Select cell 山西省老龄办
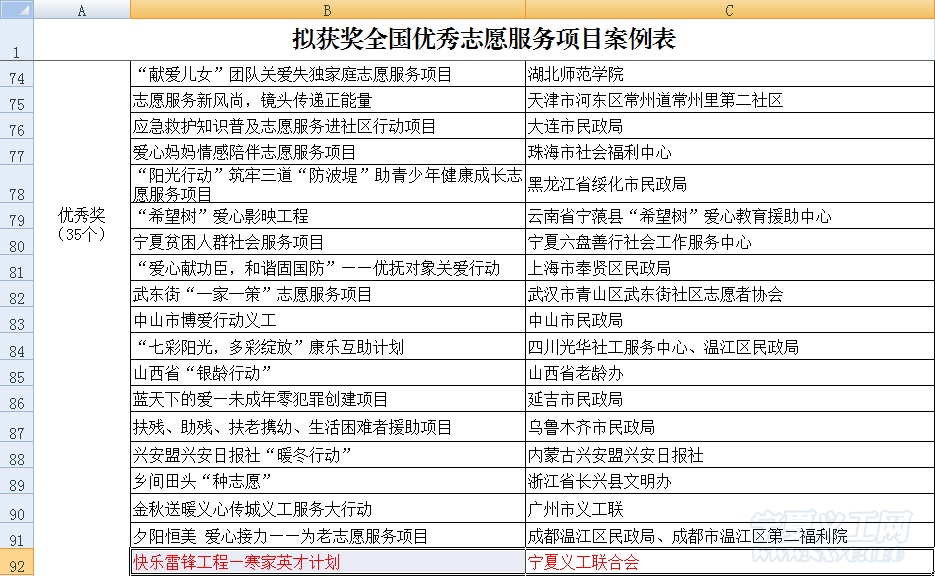This screenshot has height=576, width=935. (x=730, y=373)
